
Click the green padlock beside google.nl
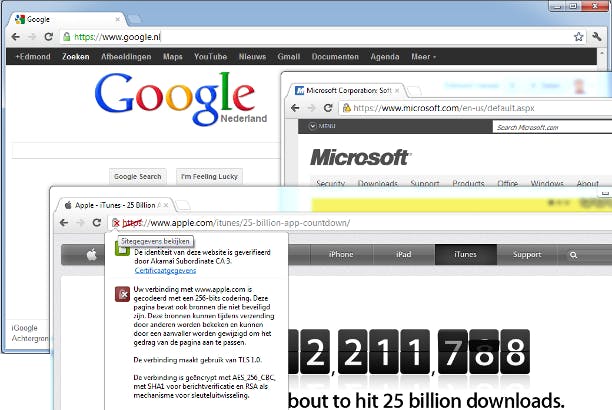67,37
